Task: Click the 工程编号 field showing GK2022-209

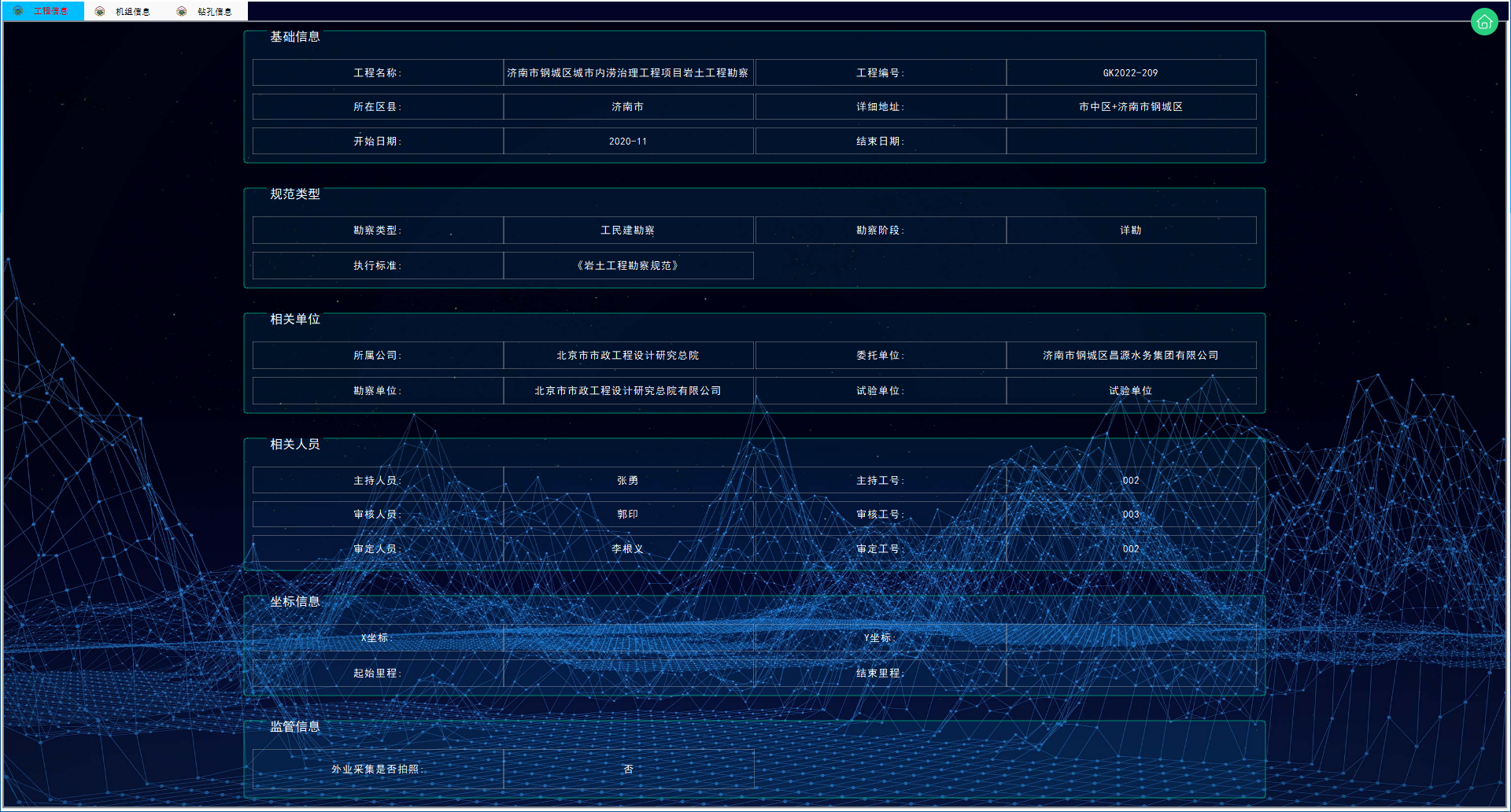Action: pyautogui.click(x=1130, y=72)
